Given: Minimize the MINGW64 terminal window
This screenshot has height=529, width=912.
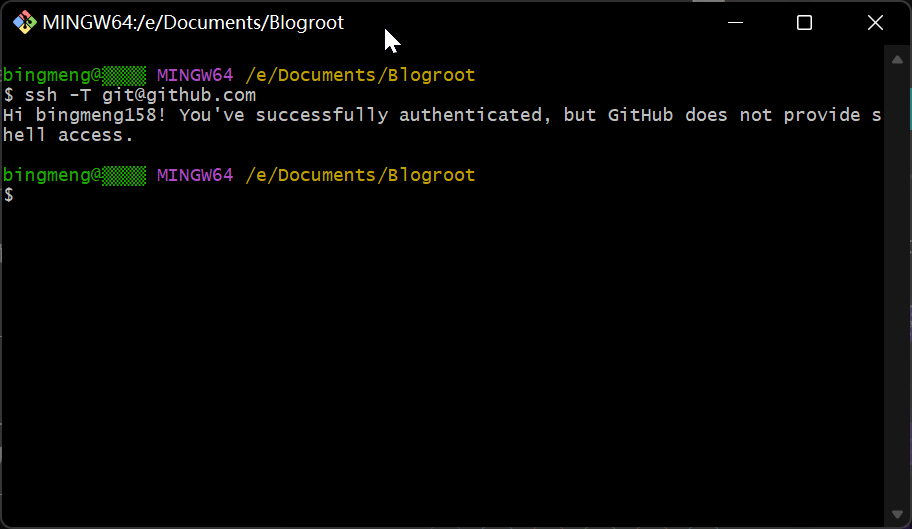Looking at the screenshot, I should click(733, 22).
